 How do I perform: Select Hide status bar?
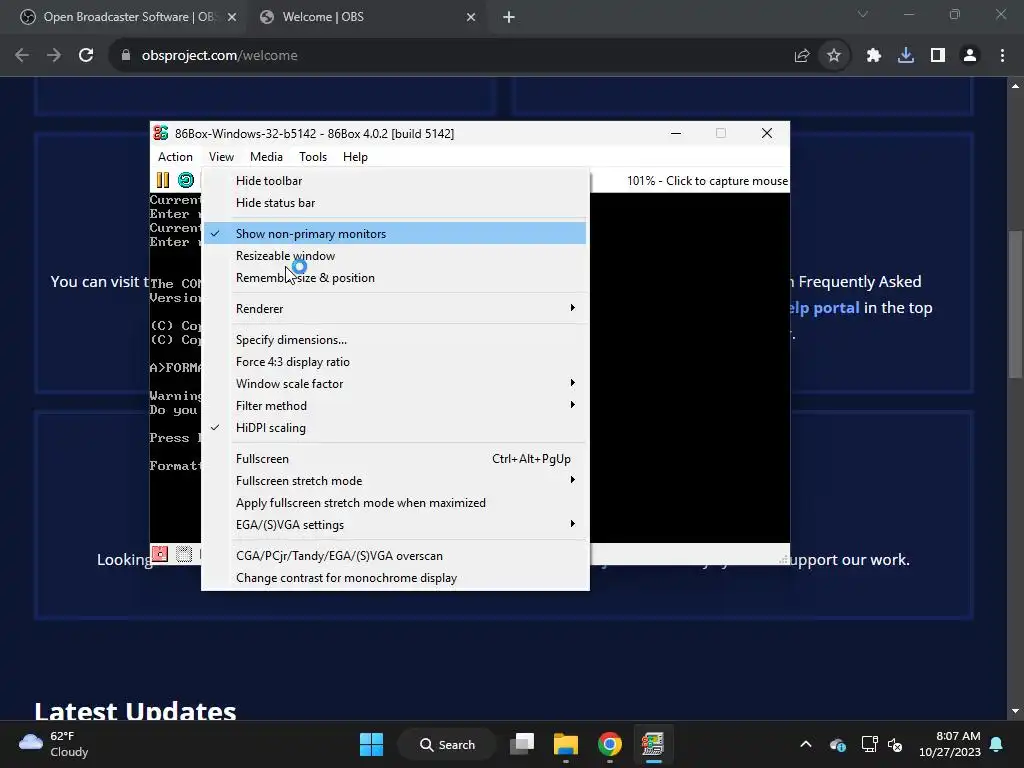click(395, 202)
